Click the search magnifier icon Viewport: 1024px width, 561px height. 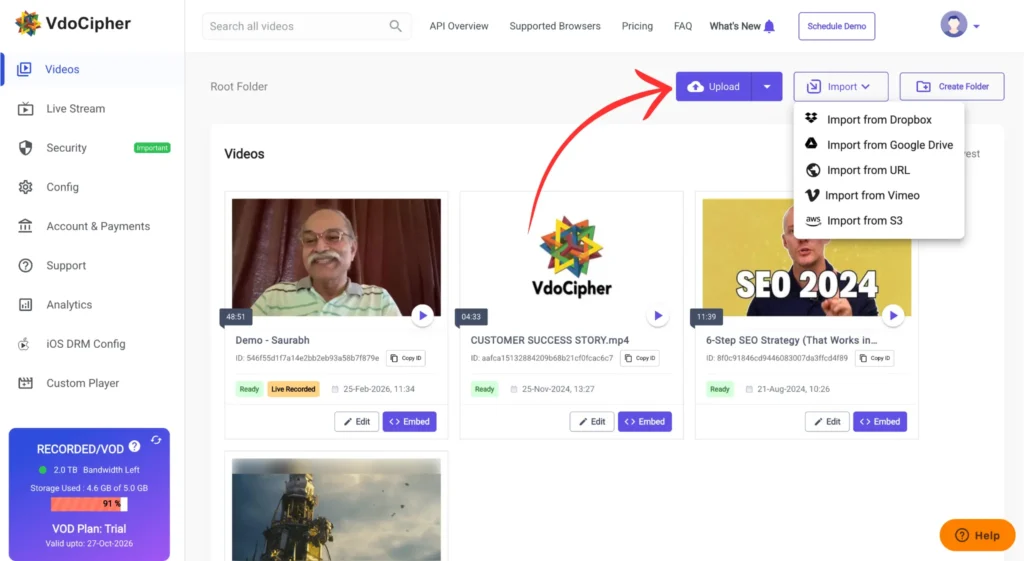pyautogui.click(x=396, y=26)
